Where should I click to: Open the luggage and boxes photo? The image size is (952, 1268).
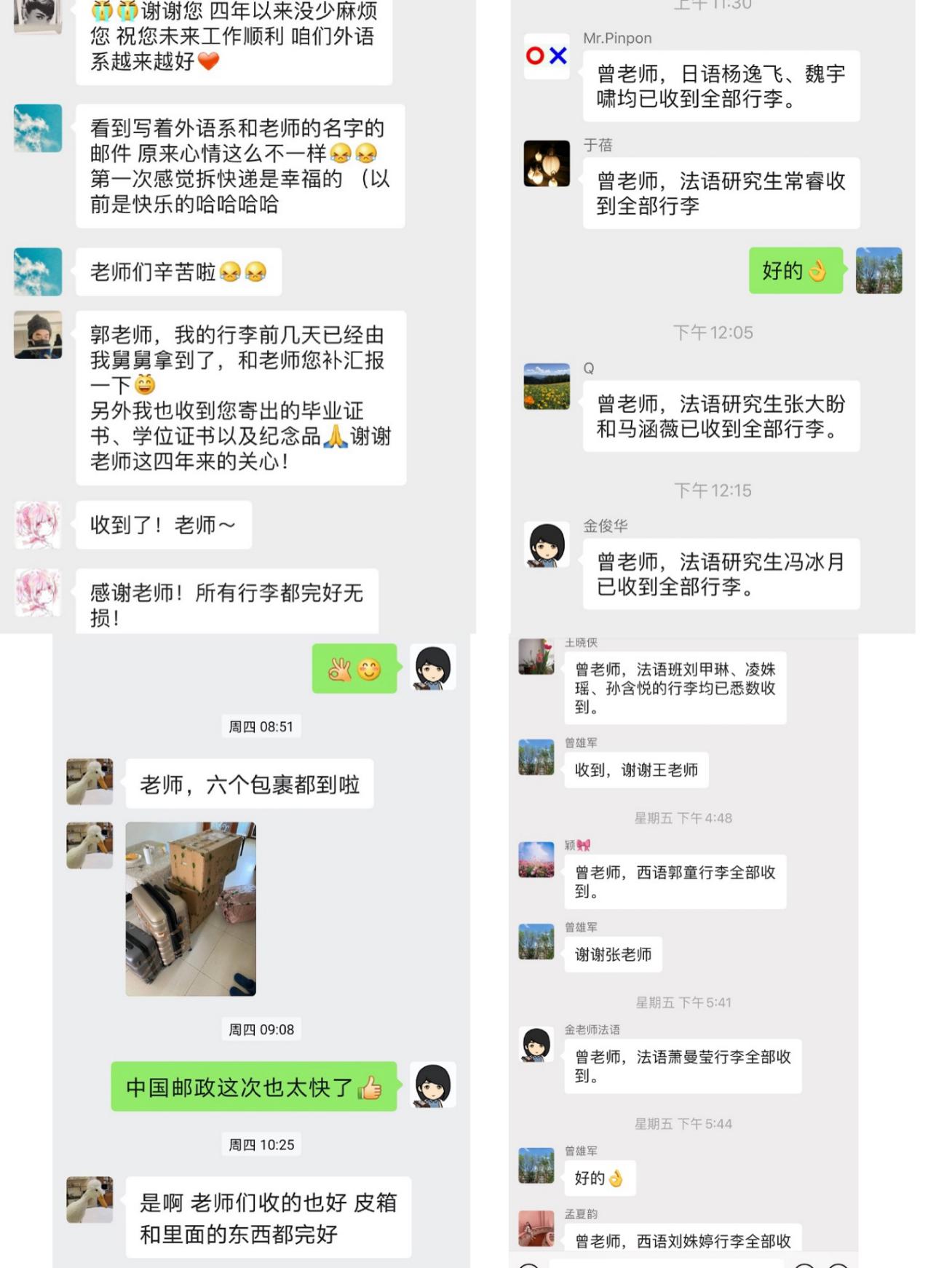pyautogui.click(x=191, y=908)
